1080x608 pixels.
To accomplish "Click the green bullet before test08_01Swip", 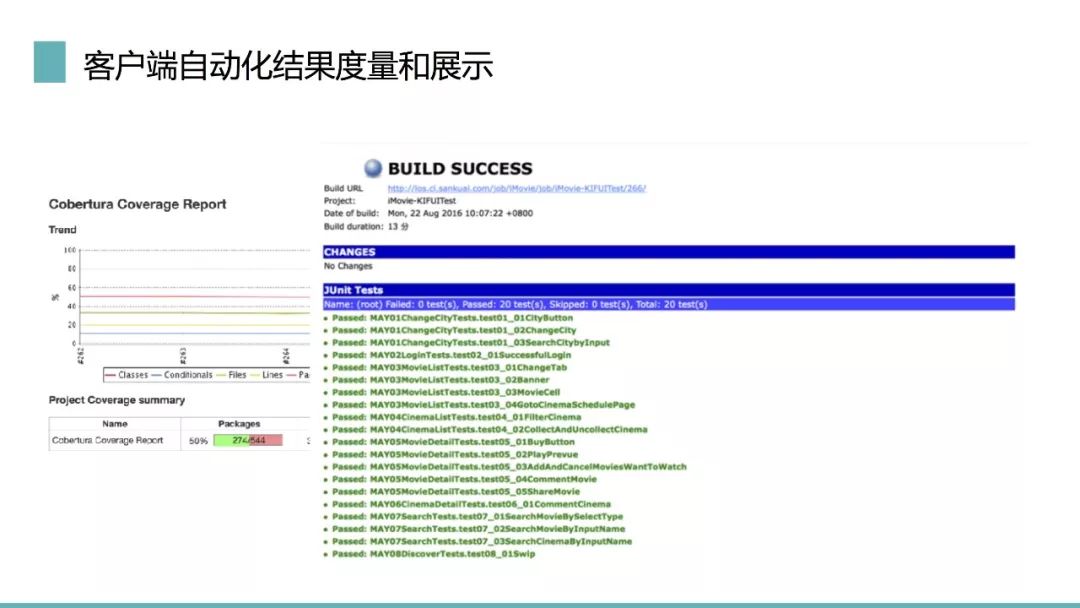I will point(327,554).
